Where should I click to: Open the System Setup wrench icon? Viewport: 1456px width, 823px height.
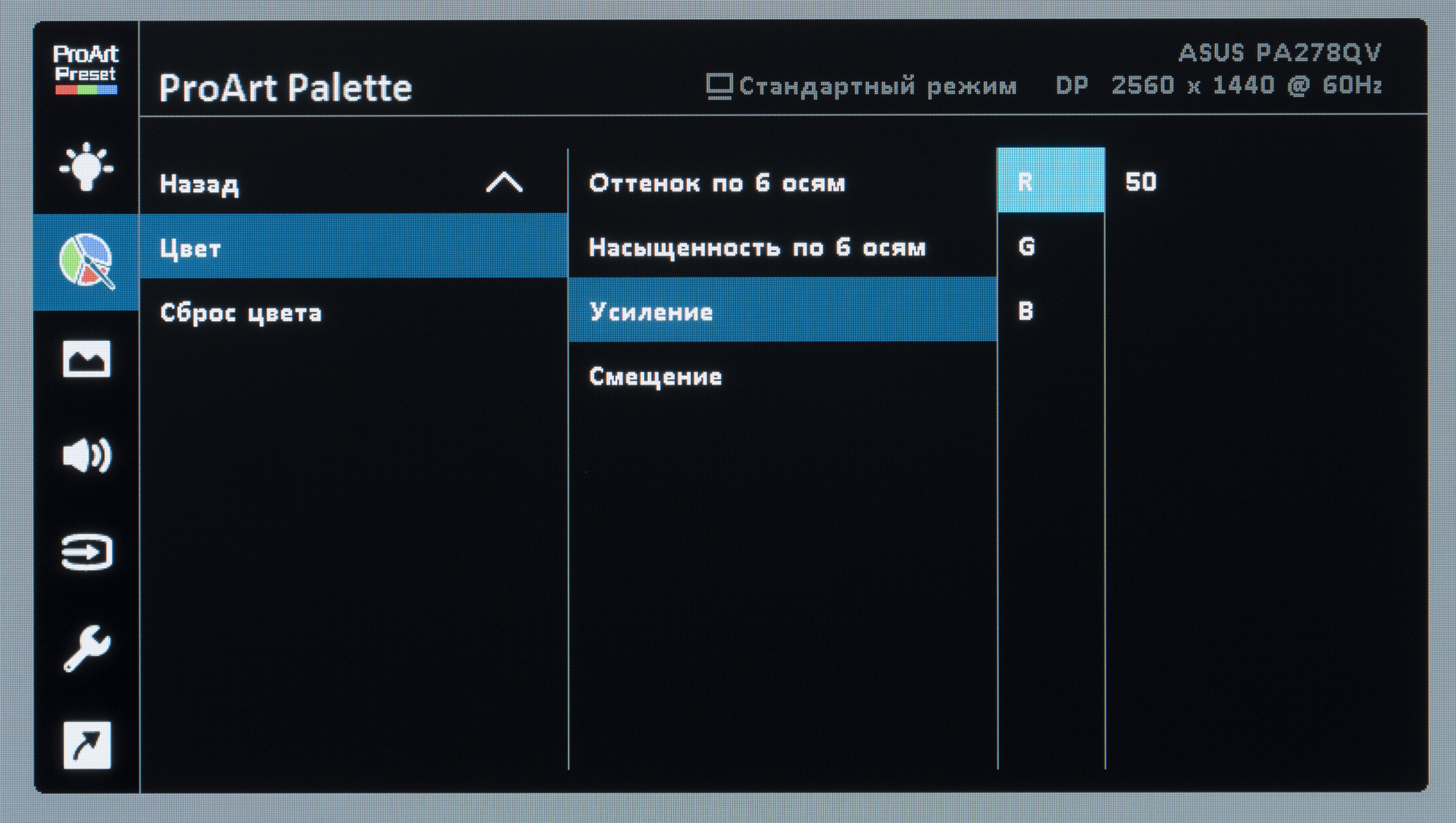pos(86,648)
